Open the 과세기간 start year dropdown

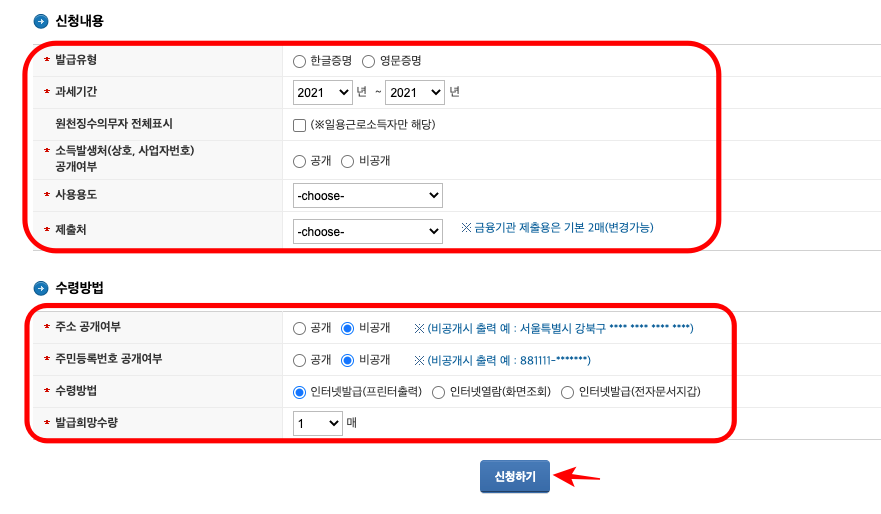pos(323,93)
